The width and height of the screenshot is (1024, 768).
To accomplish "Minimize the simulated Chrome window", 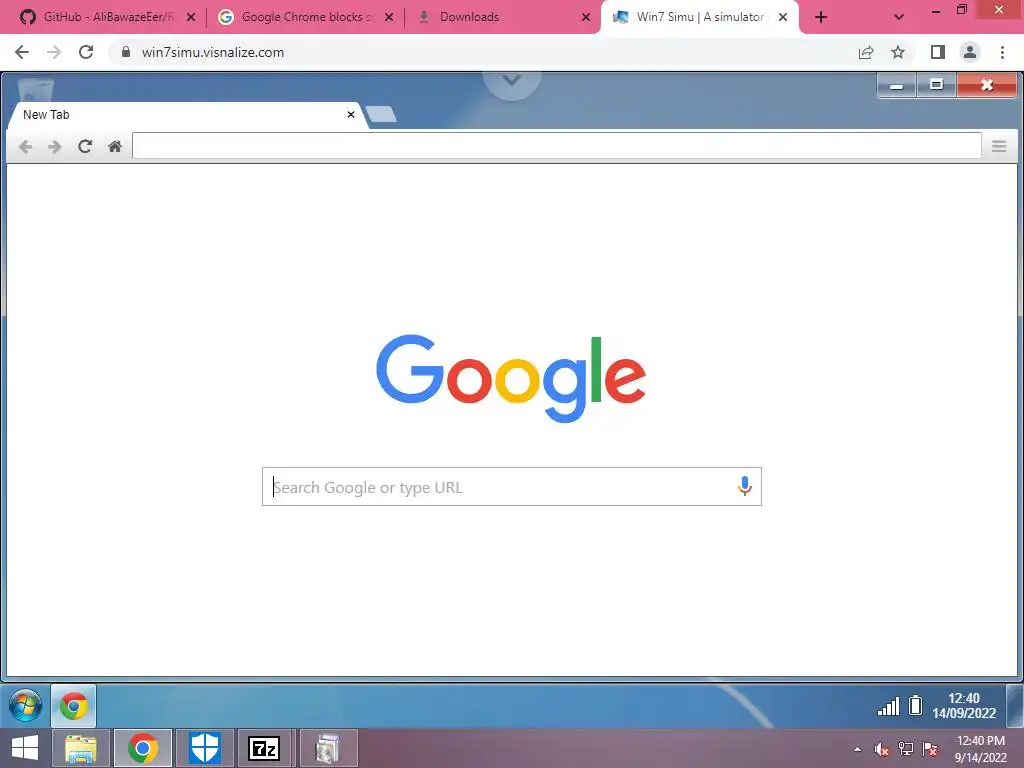I will point(897,85).
